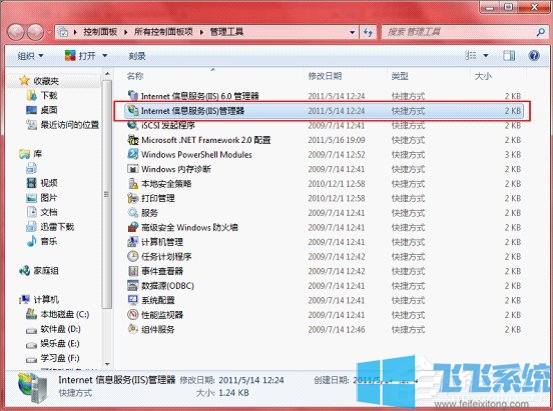Open the 迅雷下载 library

tap(57, 226)
